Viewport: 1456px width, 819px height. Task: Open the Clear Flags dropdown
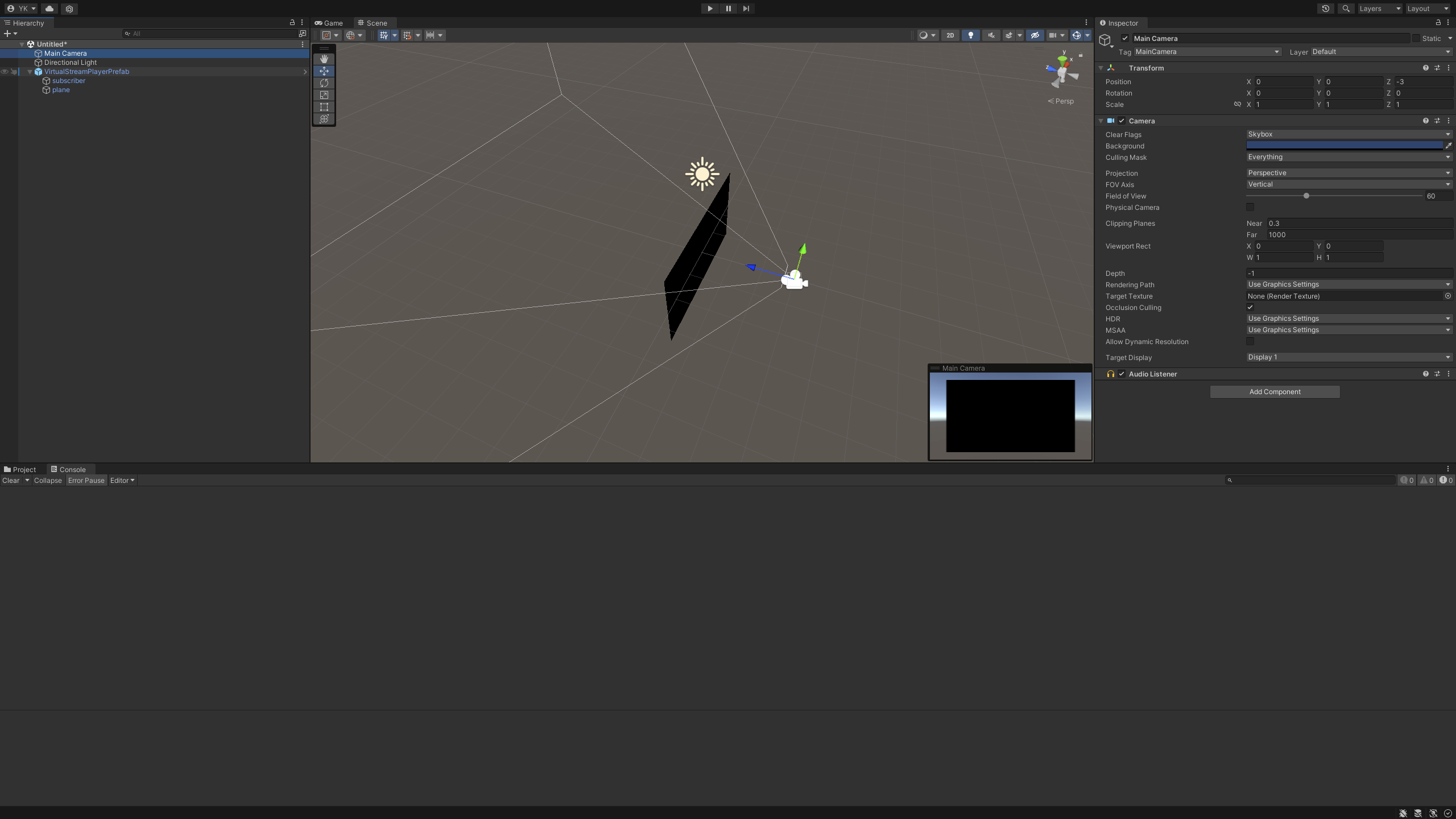pos(1349,134)
